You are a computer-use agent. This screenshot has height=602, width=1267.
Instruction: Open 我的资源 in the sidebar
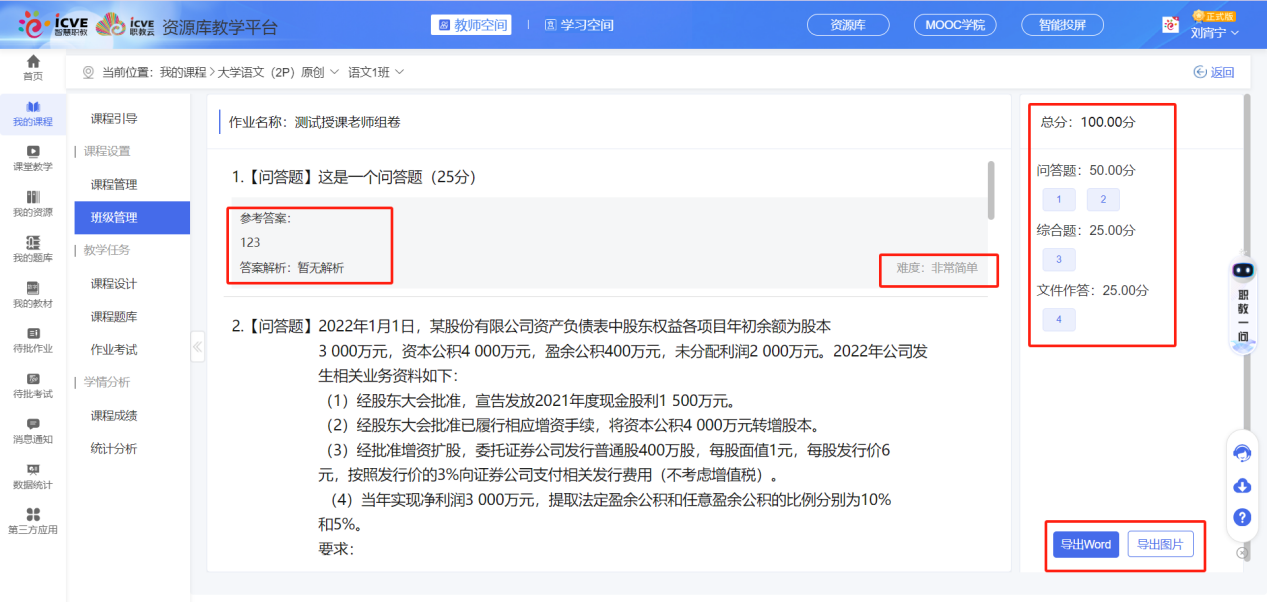32,205
